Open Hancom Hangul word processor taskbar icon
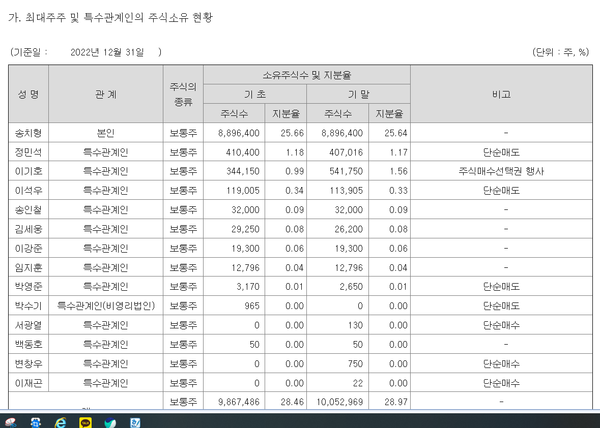The width and height of the screenshot is (600, 428). coord(135,423)
